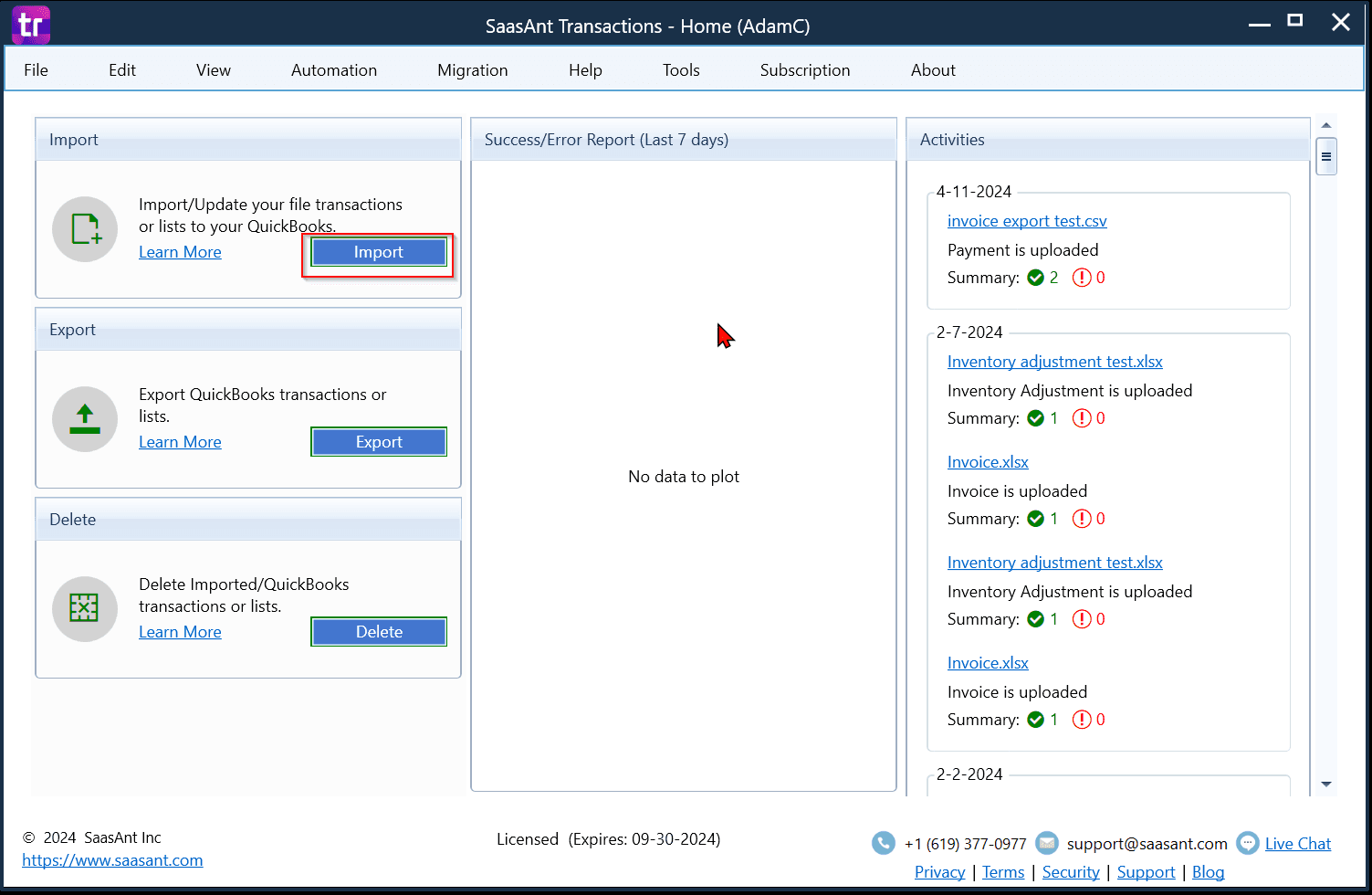The width and height of the screenshot is (1372, 895).
Task: Click green check under first Invoice.xlsx entry
Action: pyautogui.click(x=1035, y=519)
